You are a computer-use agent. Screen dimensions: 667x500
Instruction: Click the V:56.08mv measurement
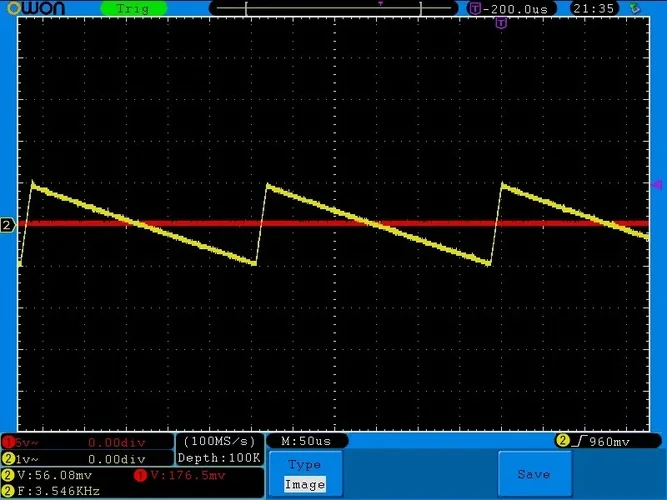55,475
